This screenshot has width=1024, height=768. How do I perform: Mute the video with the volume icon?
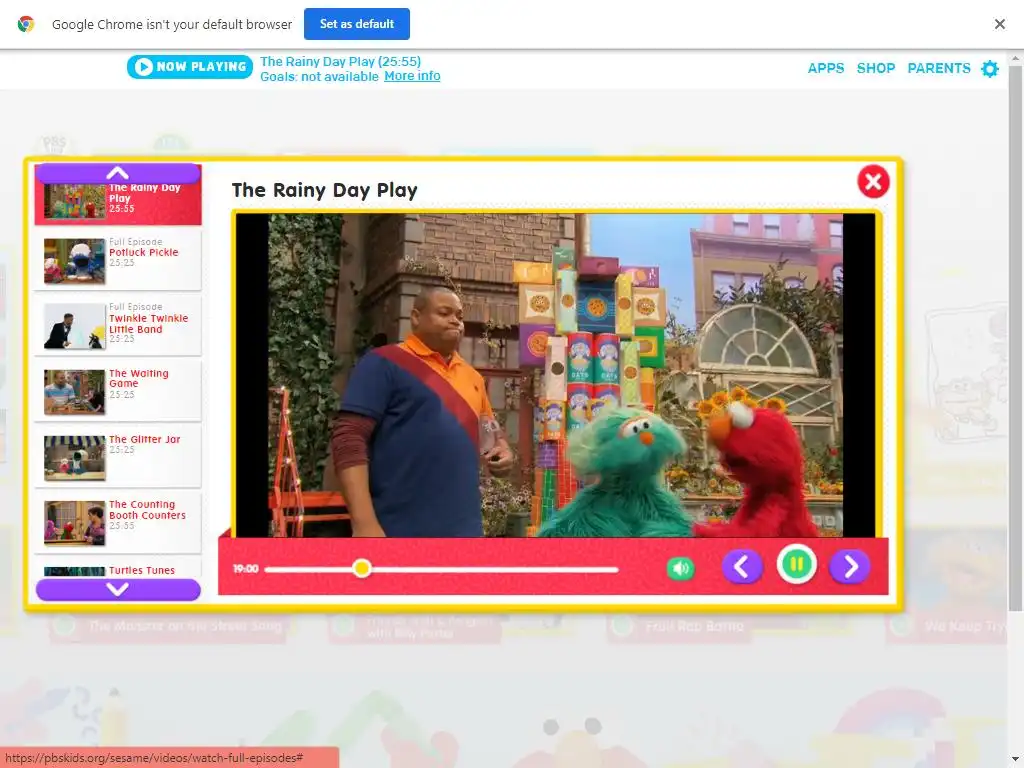coord(680,568)
